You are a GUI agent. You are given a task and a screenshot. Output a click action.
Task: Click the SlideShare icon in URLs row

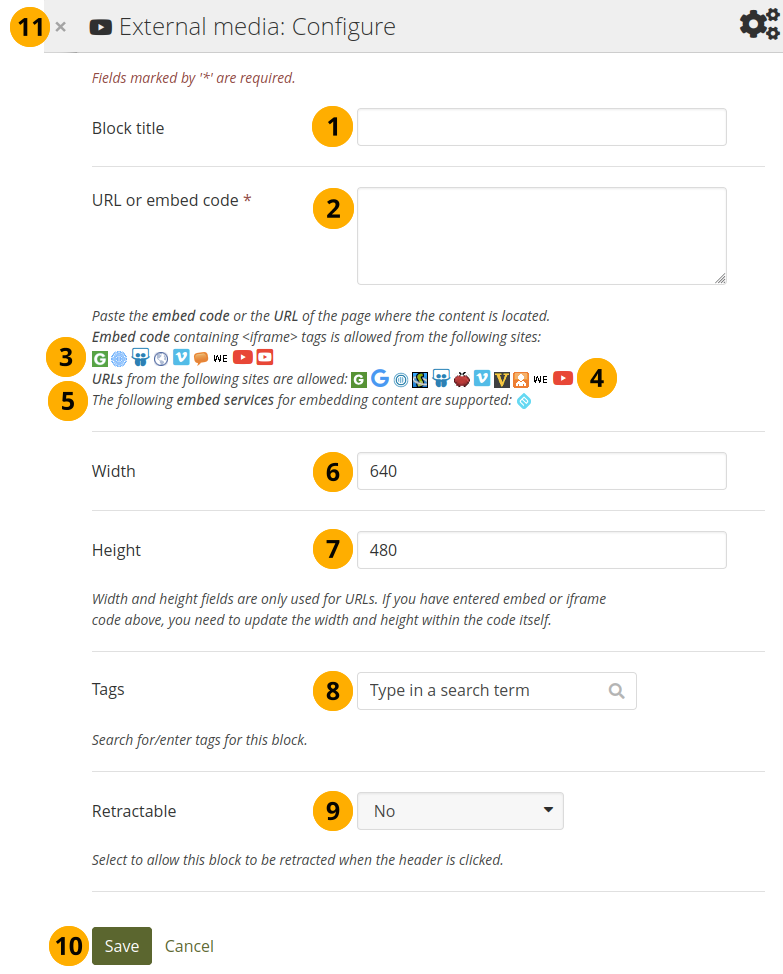pos(441,379)
